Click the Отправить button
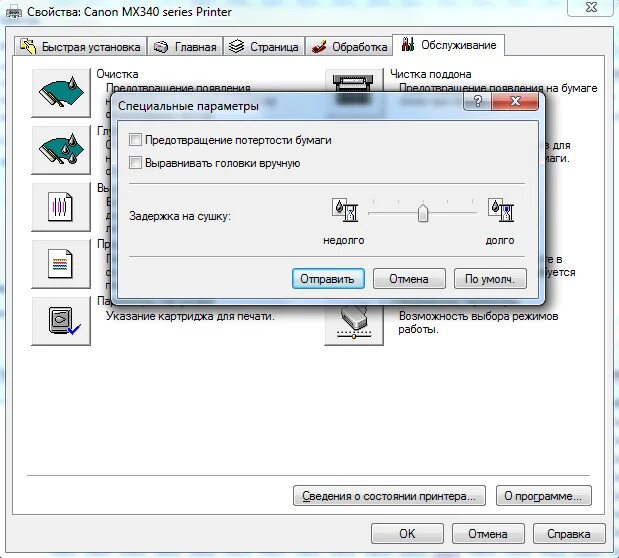The width and height of the screenshot is (619, 558). point(328,279)
